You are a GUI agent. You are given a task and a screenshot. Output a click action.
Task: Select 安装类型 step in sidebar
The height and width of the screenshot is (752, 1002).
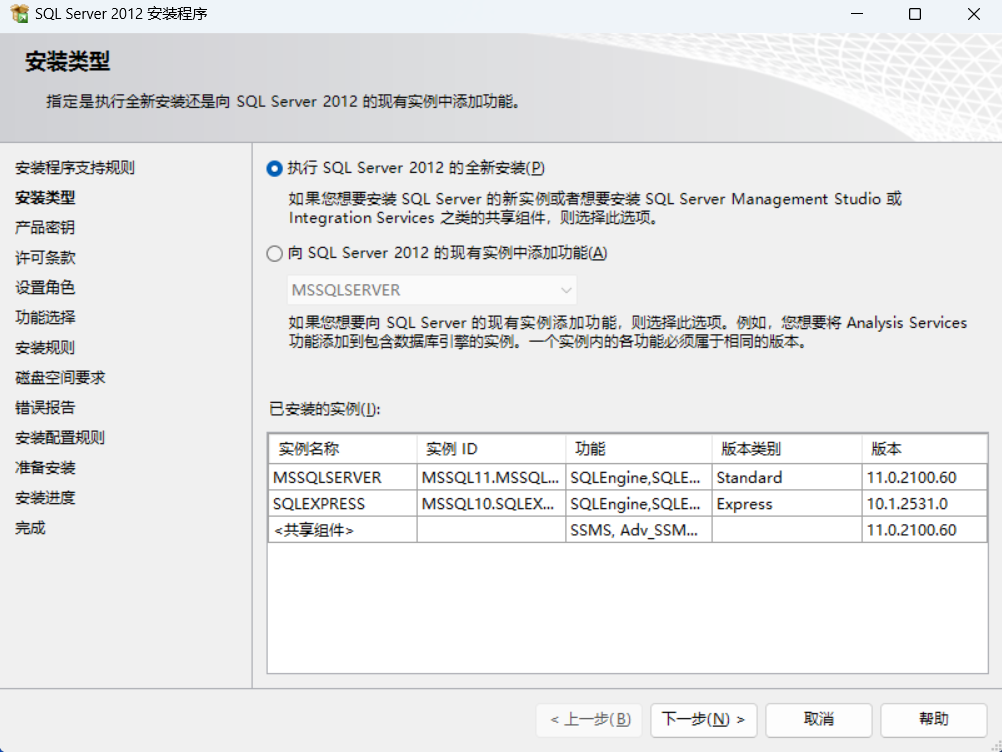[x=45, y=198]
